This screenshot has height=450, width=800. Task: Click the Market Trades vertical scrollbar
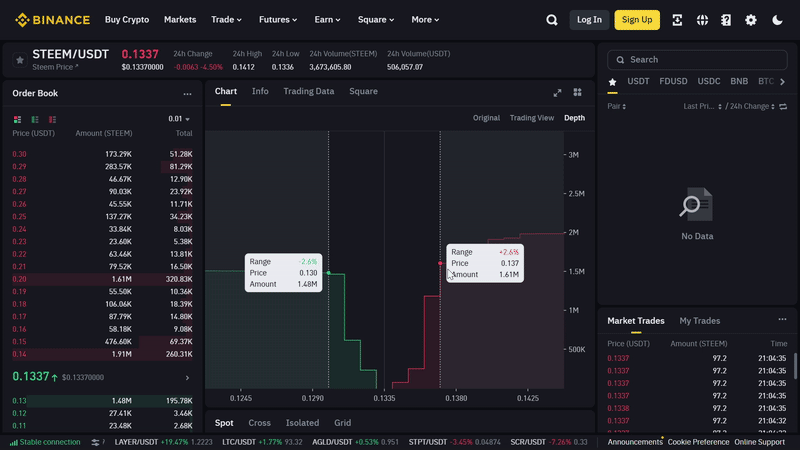tap(795, 366)
